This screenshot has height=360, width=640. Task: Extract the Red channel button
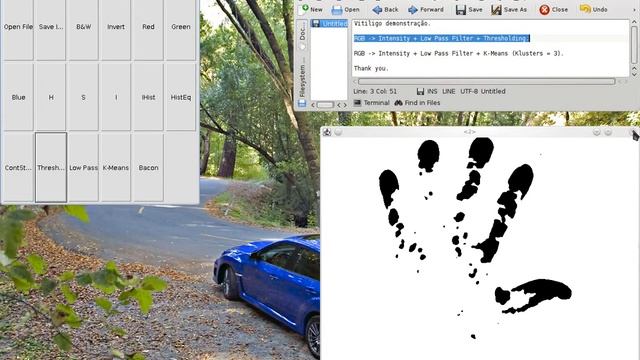point(148,27)
